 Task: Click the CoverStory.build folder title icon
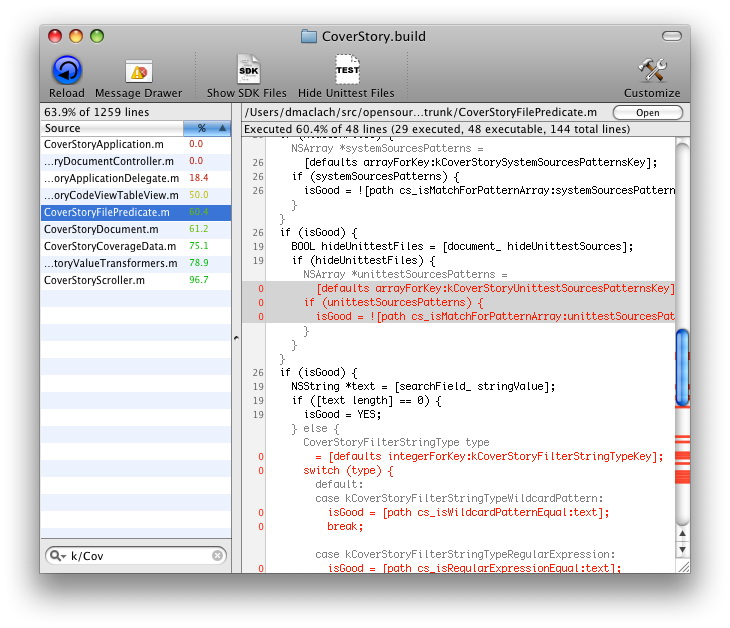[x=309, y=37]
